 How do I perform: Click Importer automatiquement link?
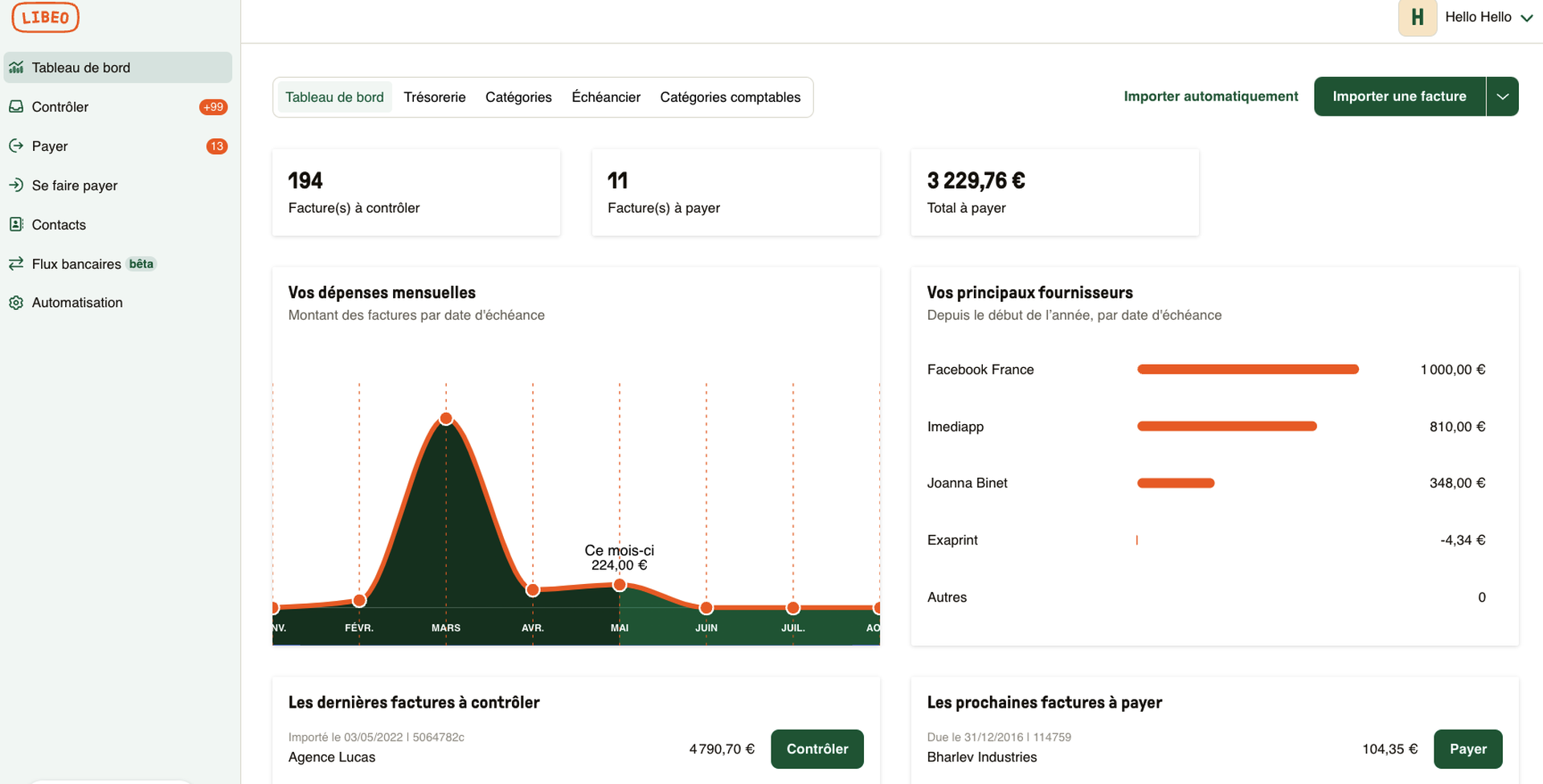tap(1210, 96)
